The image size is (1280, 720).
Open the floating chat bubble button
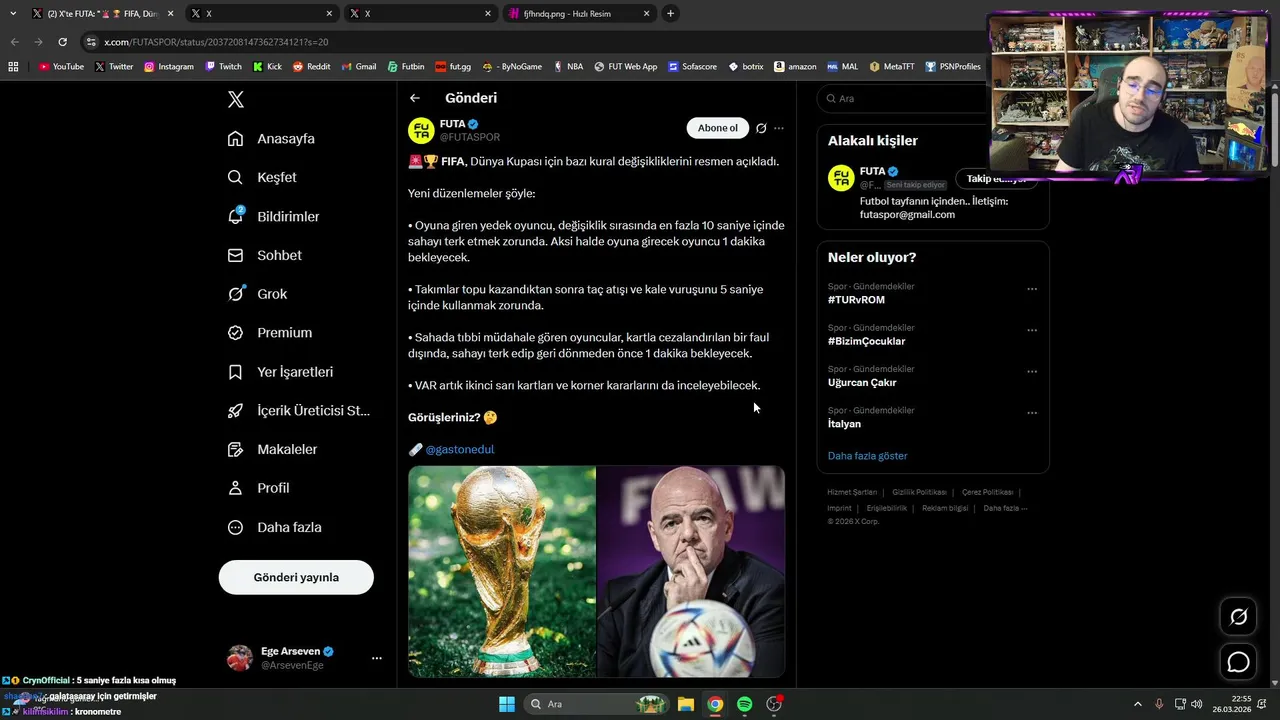click(x=1238, y=662)
